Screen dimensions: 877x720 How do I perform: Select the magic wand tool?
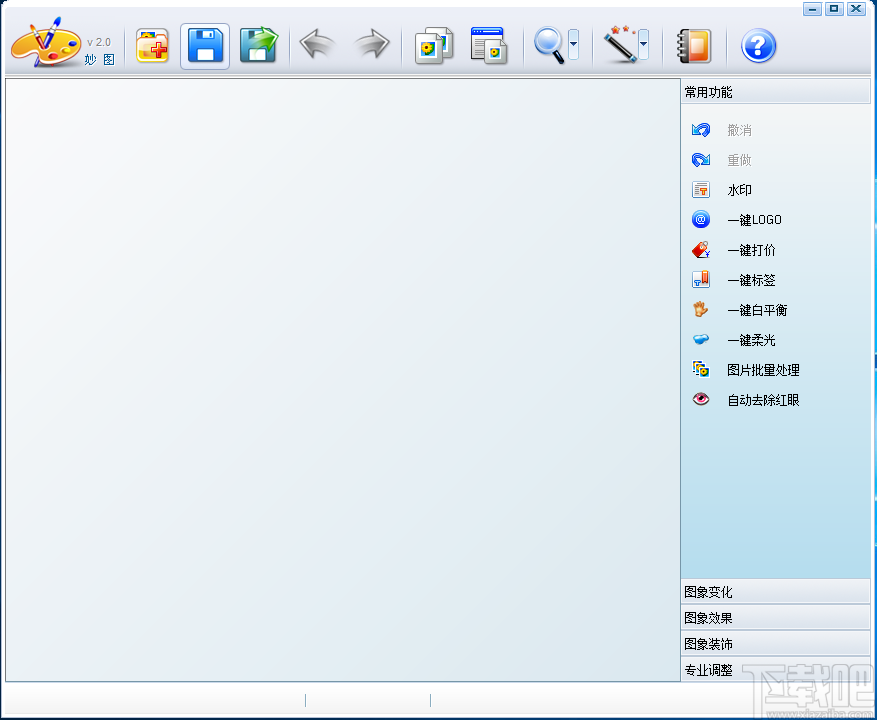pyautogui.click(x=620, y=46)
